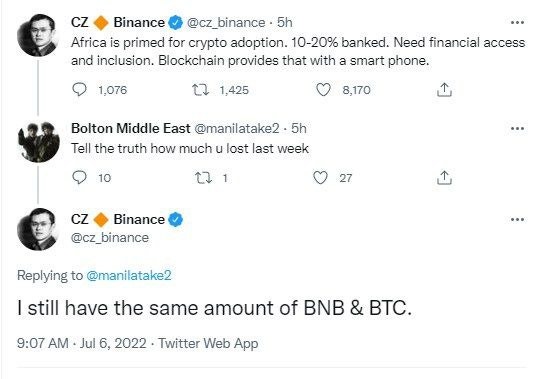
Task: View Bolton Middle East's avatar picture
Action: pyautogui.click(x=38, y=142)
